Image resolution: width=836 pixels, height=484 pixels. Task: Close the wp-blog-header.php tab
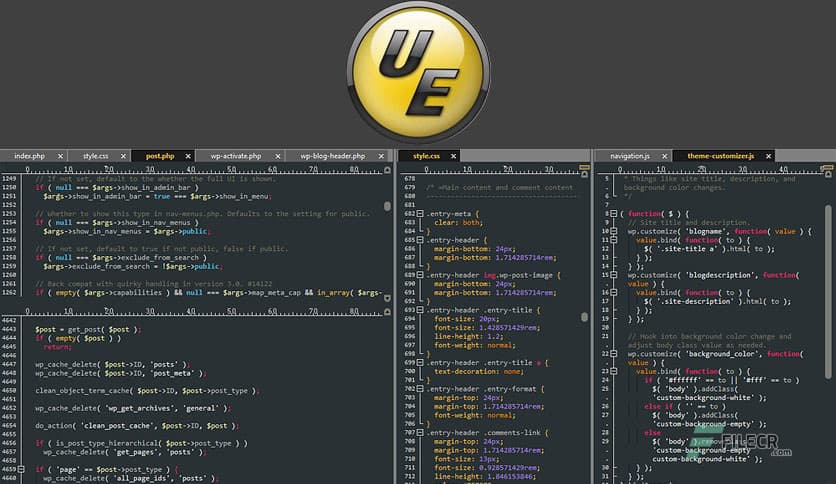tap(381, 156)
